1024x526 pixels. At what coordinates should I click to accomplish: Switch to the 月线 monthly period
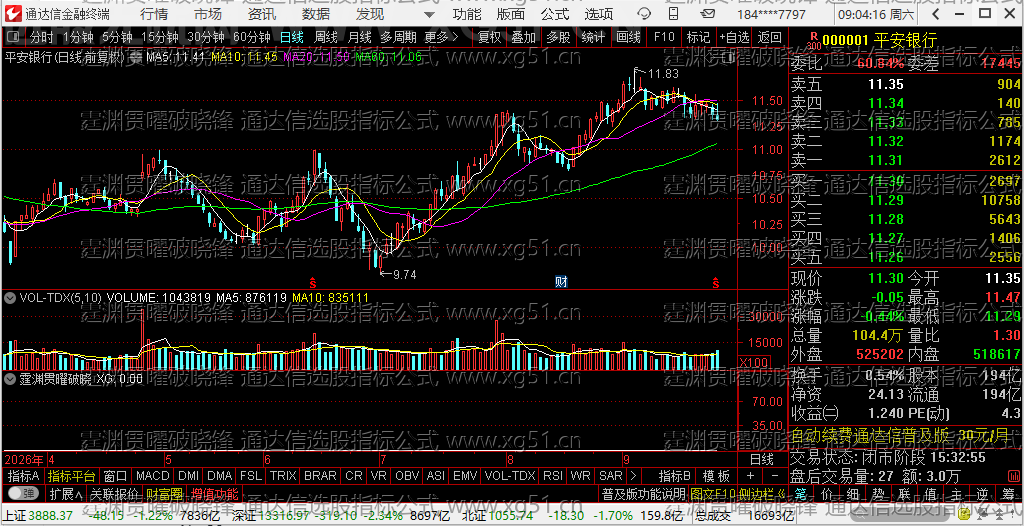(x=359, y=37)
